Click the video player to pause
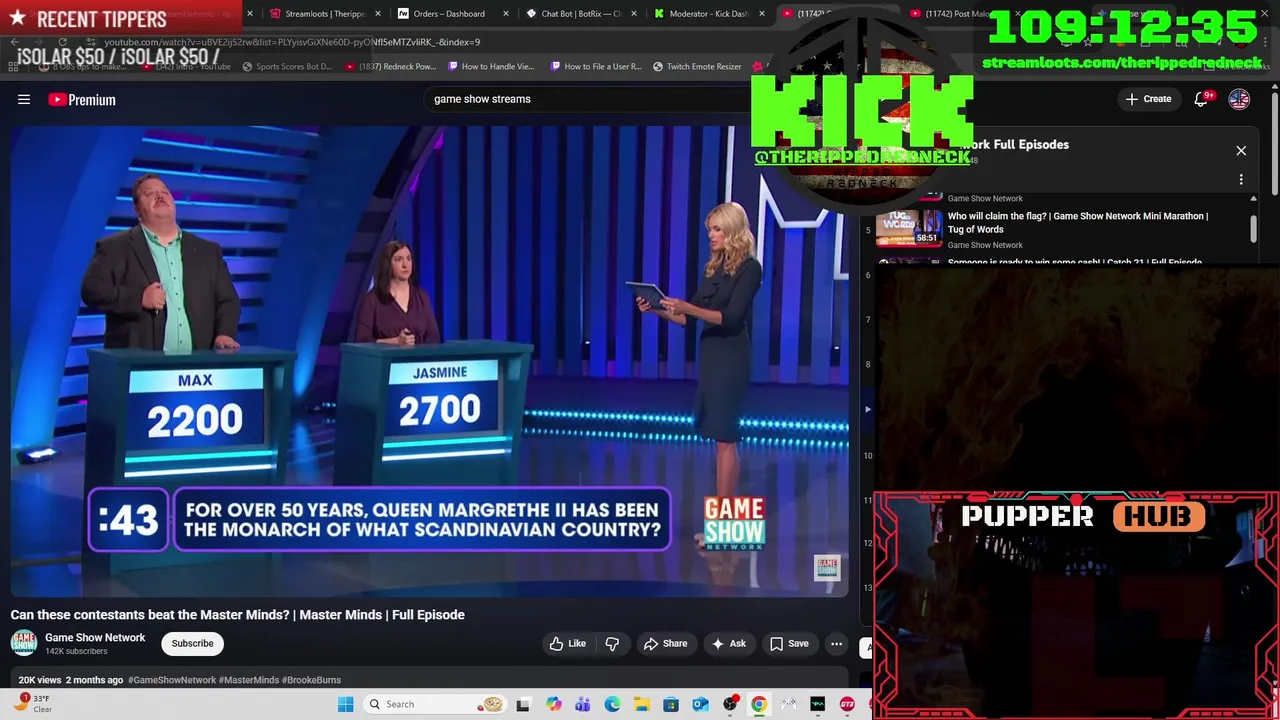 click(x=430, y=360)
